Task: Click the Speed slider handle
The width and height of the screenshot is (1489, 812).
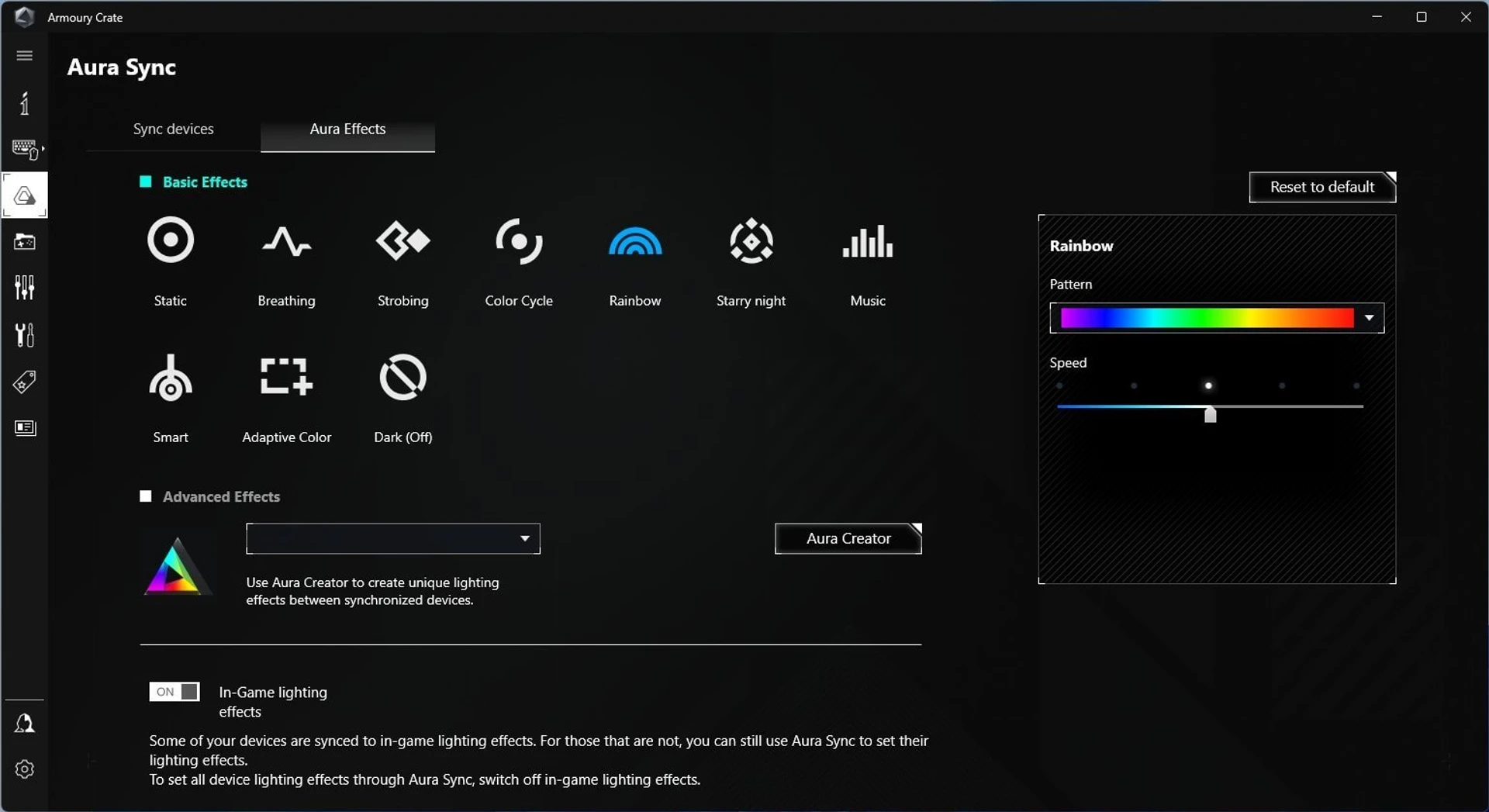Action: 1210,414
